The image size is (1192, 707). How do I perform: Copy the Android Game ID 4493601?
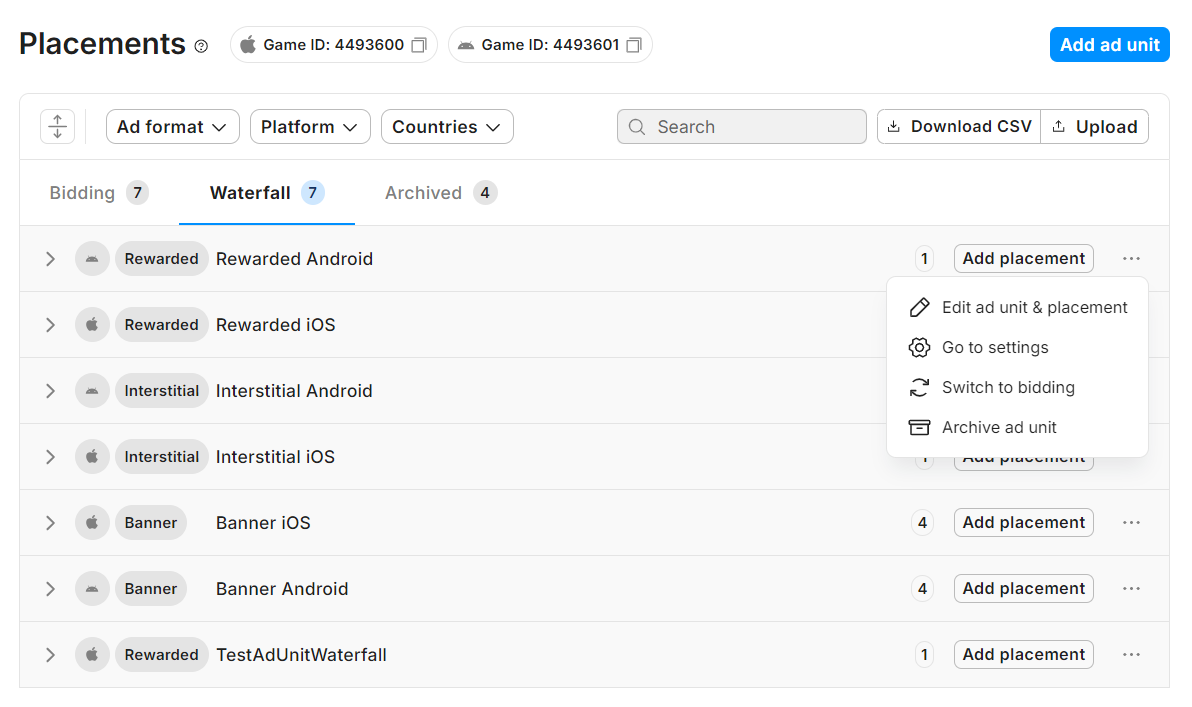click(x=634, y=45)
